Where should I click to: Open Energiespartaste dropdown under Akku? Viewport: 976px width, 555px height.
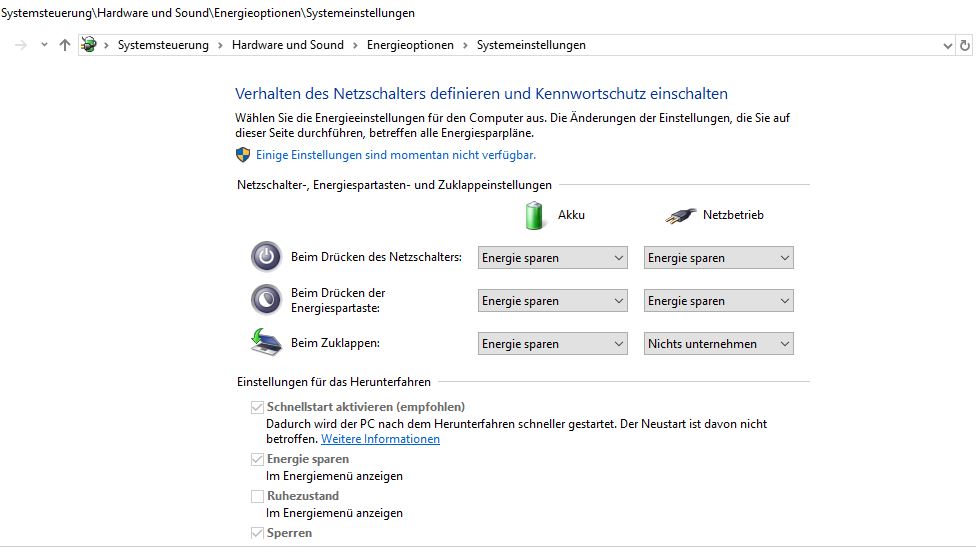553,301
